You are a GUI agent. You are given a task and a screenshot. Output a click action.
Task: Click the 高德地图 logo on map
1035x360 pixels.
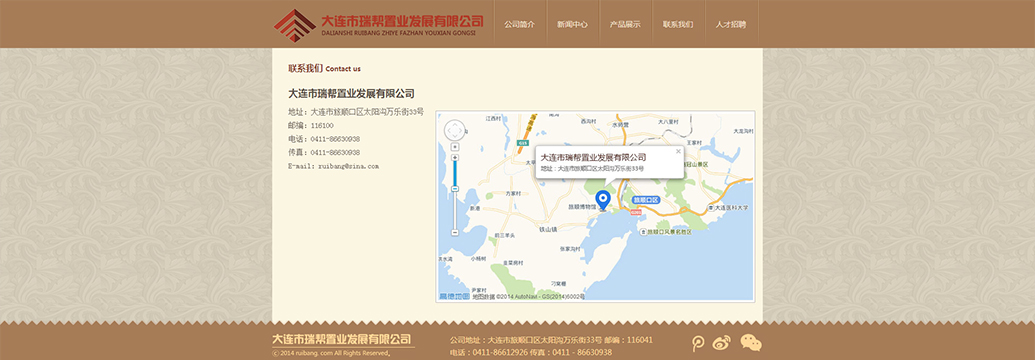point(455,297)
